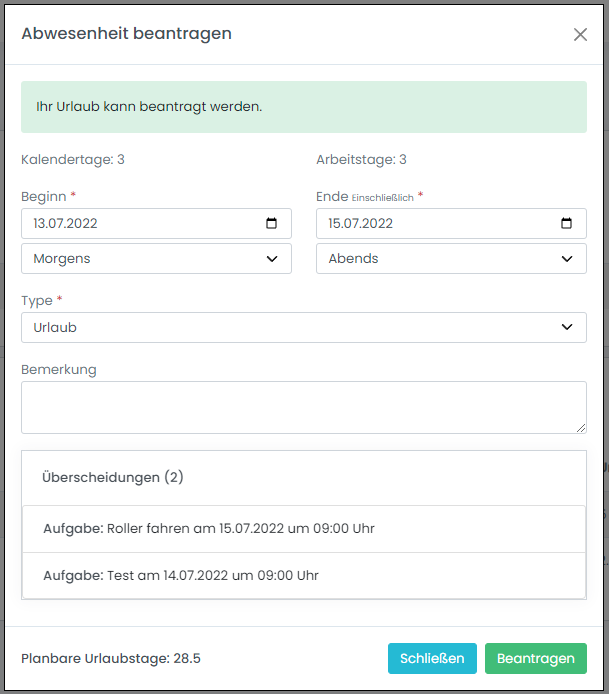
Task: Open the calendar picker for Beginn date
Action: tap(272, 223)
